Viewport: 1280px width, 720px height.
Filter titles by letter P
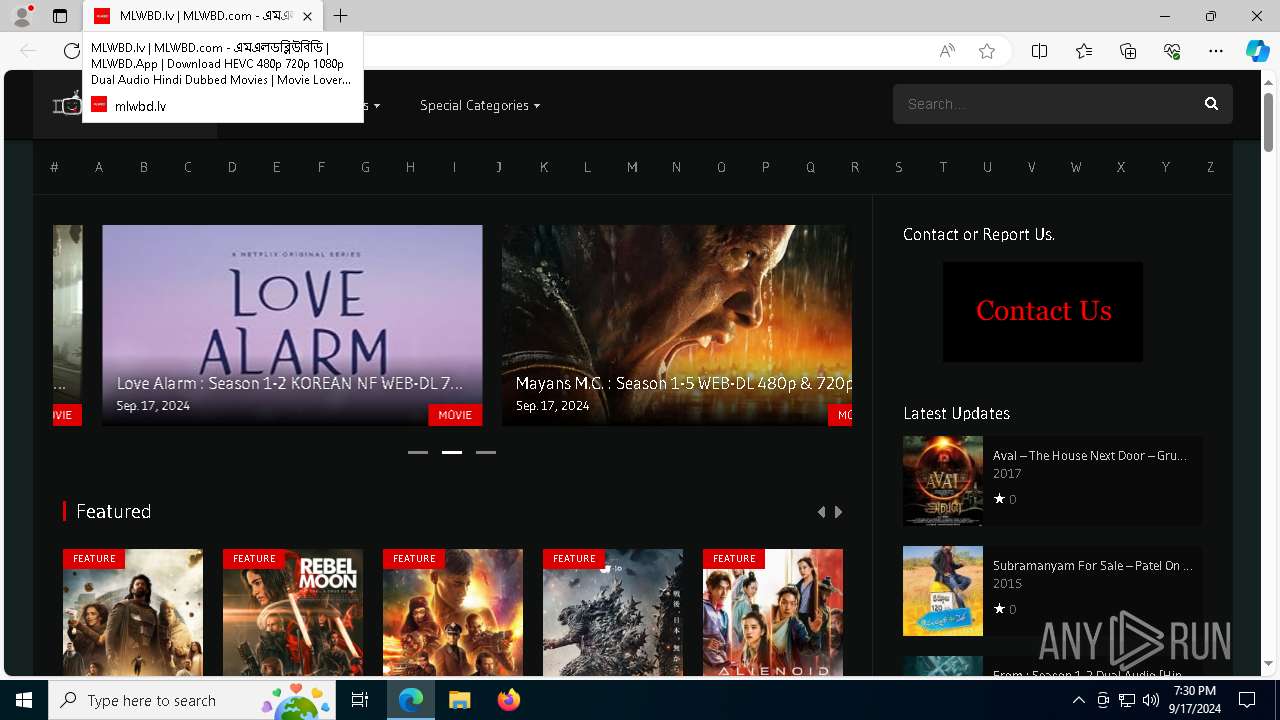[765, 167]
